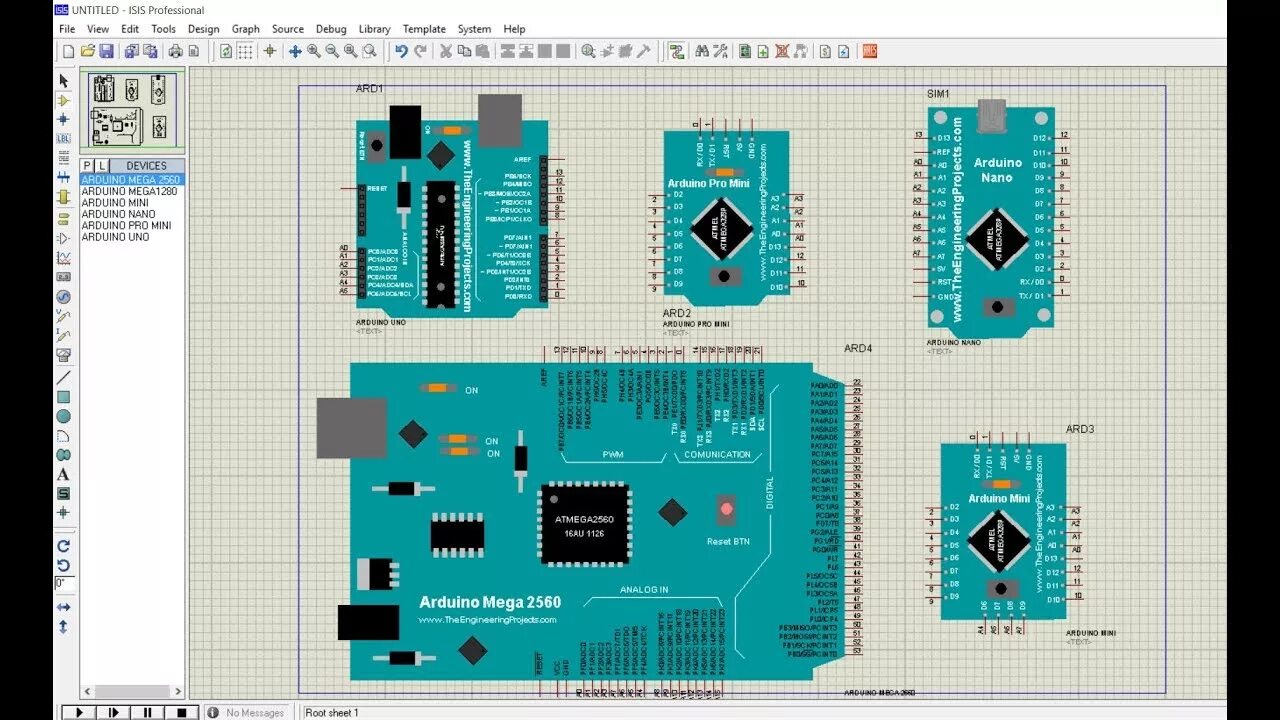
Task: Open the Debug menu
Action: [331, 29]
